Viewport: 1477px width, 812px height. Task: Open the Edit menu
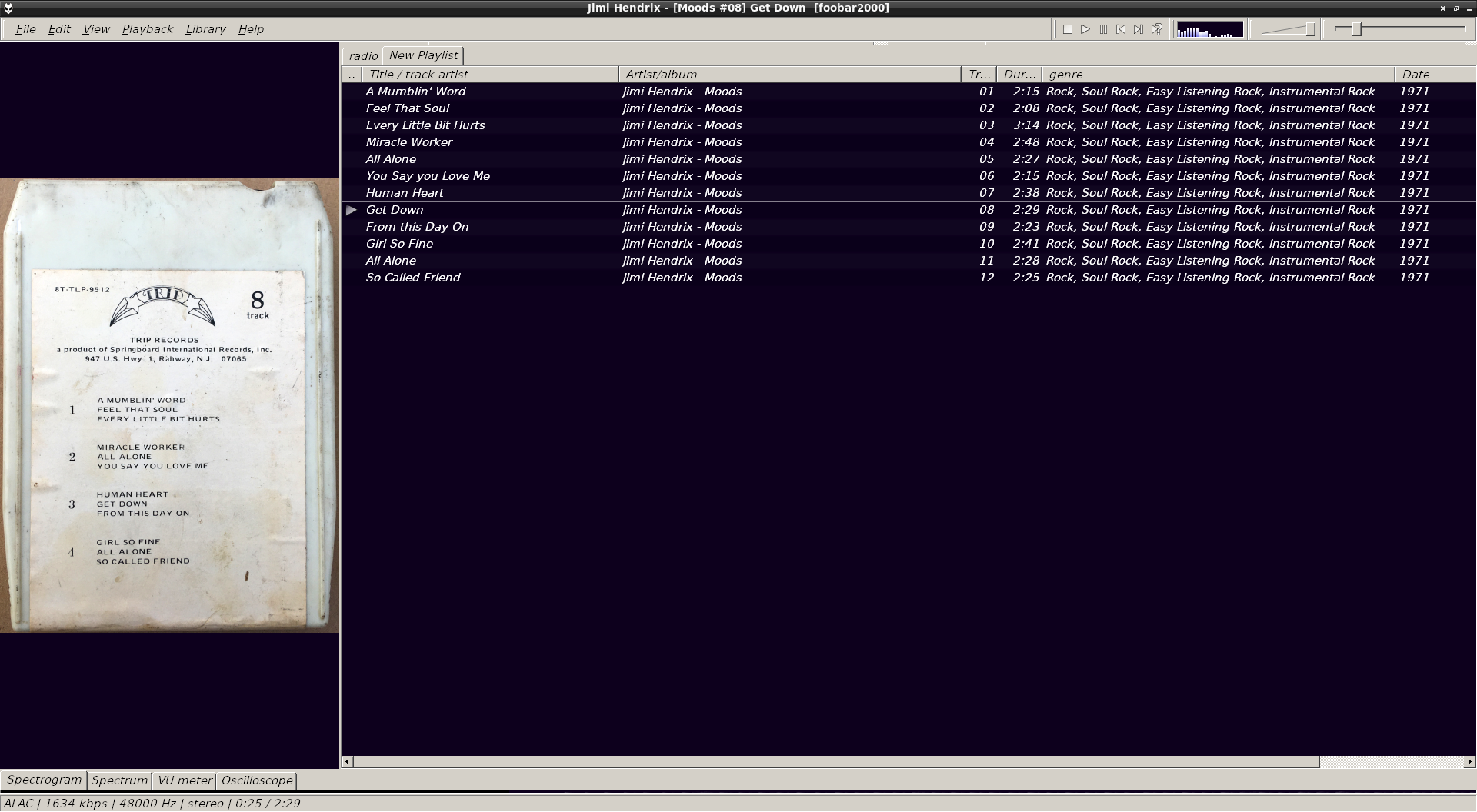coord(59,29)
